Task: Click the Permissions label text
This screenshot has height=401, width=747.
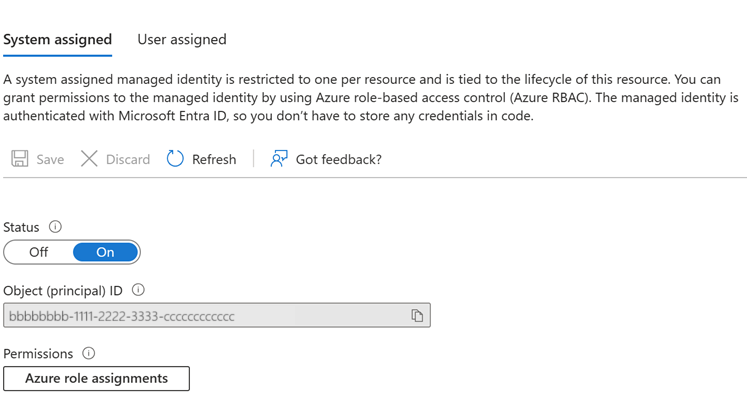Action: click(x=38, y=354)
